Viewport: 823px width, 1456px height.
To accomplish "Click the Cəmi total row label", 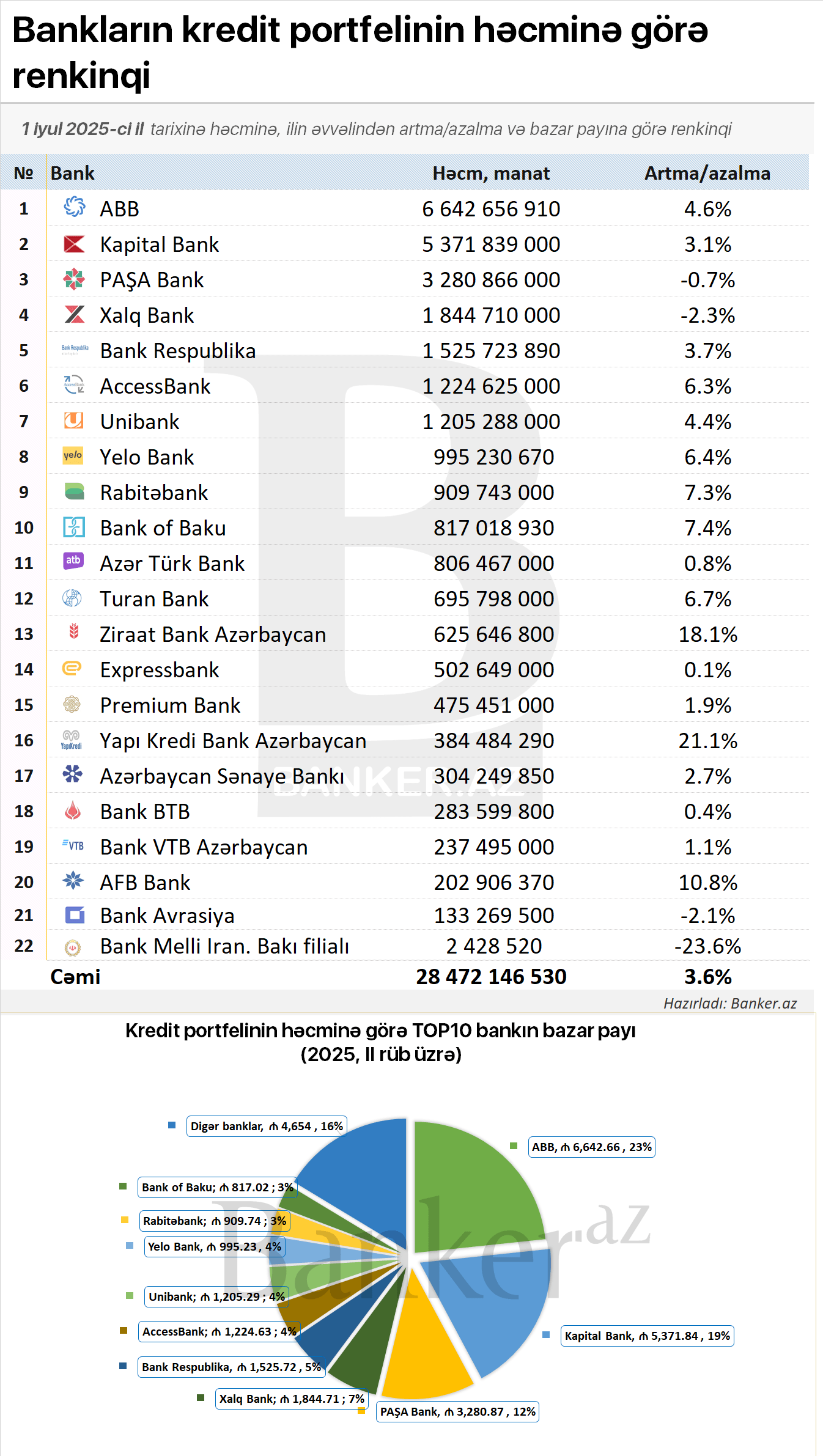I will pos(75,977).
